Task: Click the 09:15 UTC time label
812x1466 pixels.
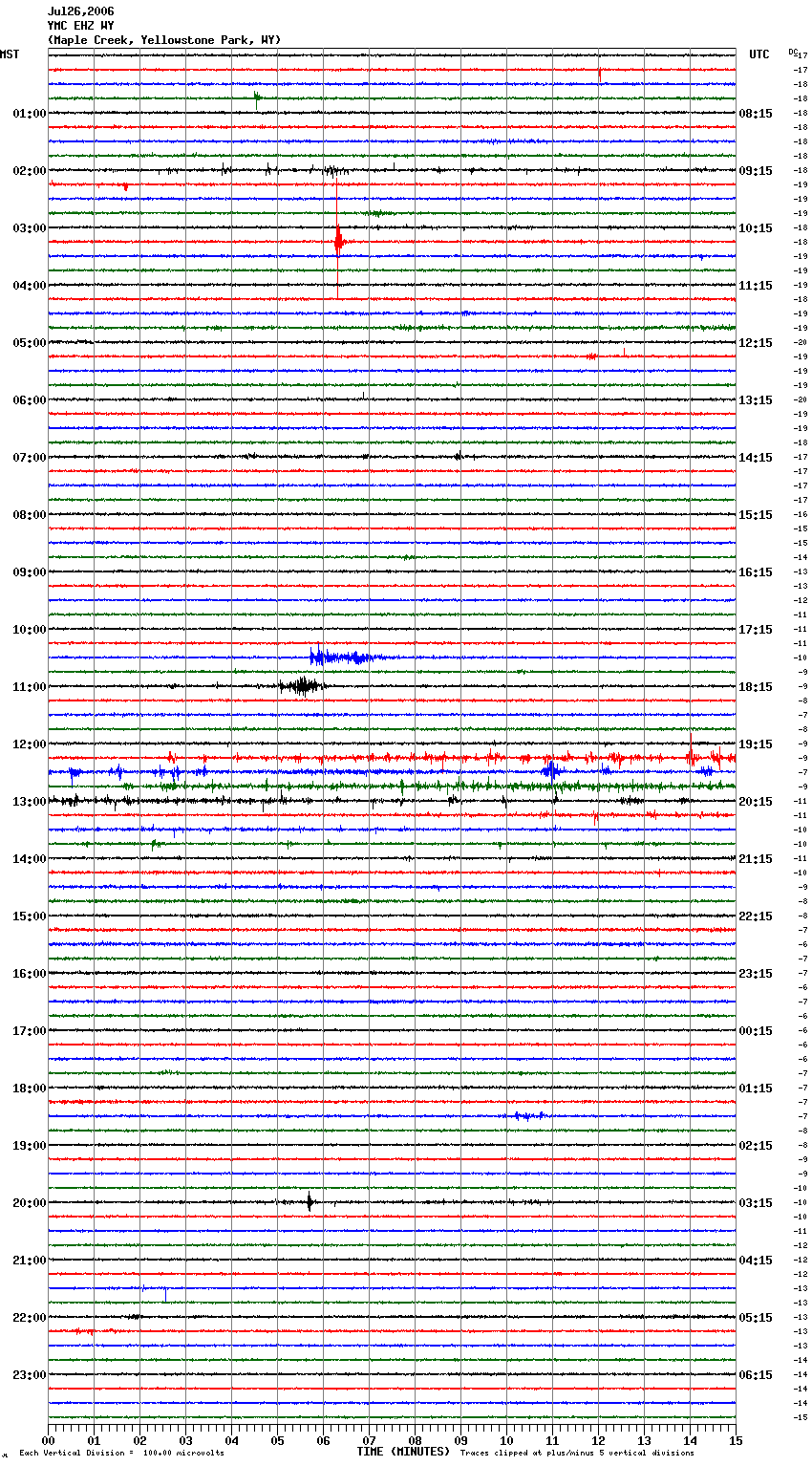Action: click(x=756, y=171)
